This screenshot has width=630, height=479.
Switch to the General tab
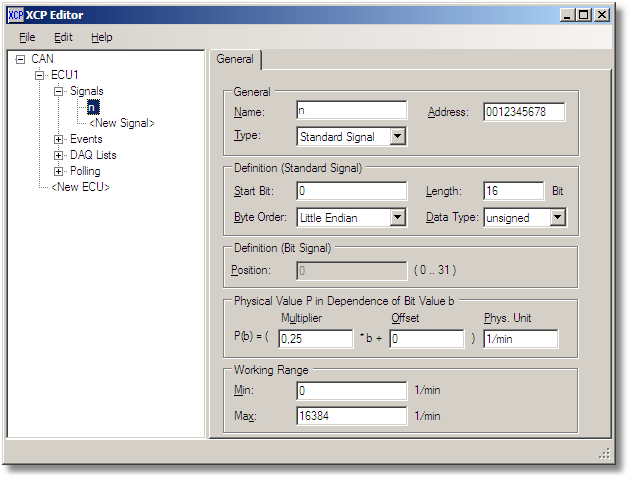pos(236,59)
